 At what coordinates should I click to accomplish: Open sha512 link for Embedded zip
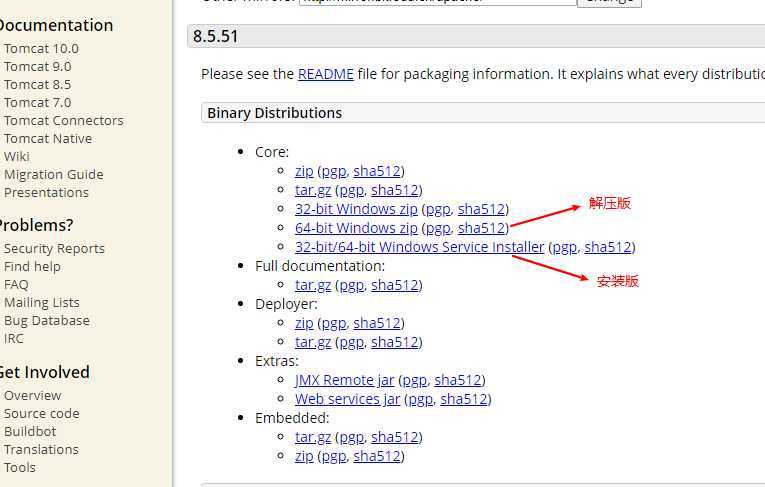(x=377, y=457)
